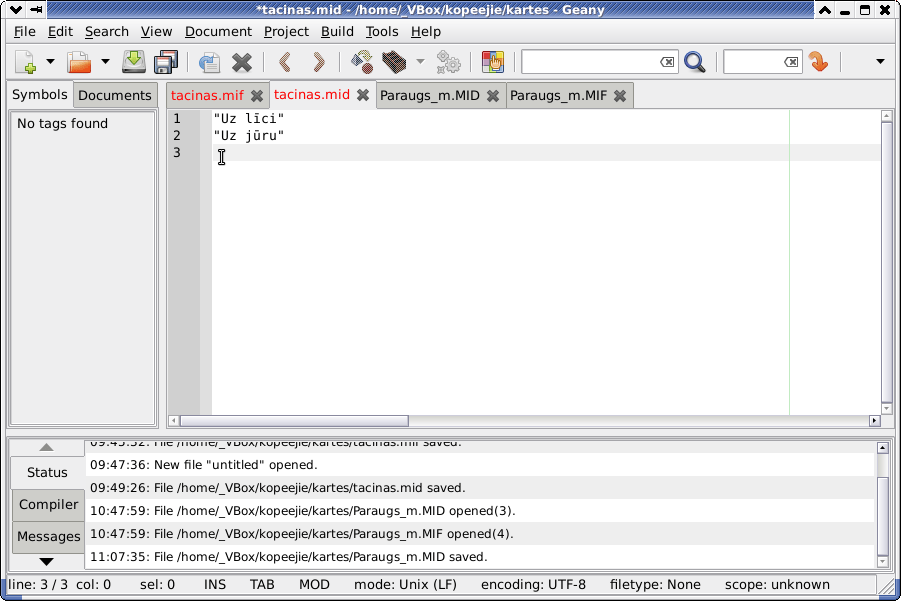Click the 'encoding: UTF-8' status bar entry
Screen dimensions: 901x601
coord(533,585)
